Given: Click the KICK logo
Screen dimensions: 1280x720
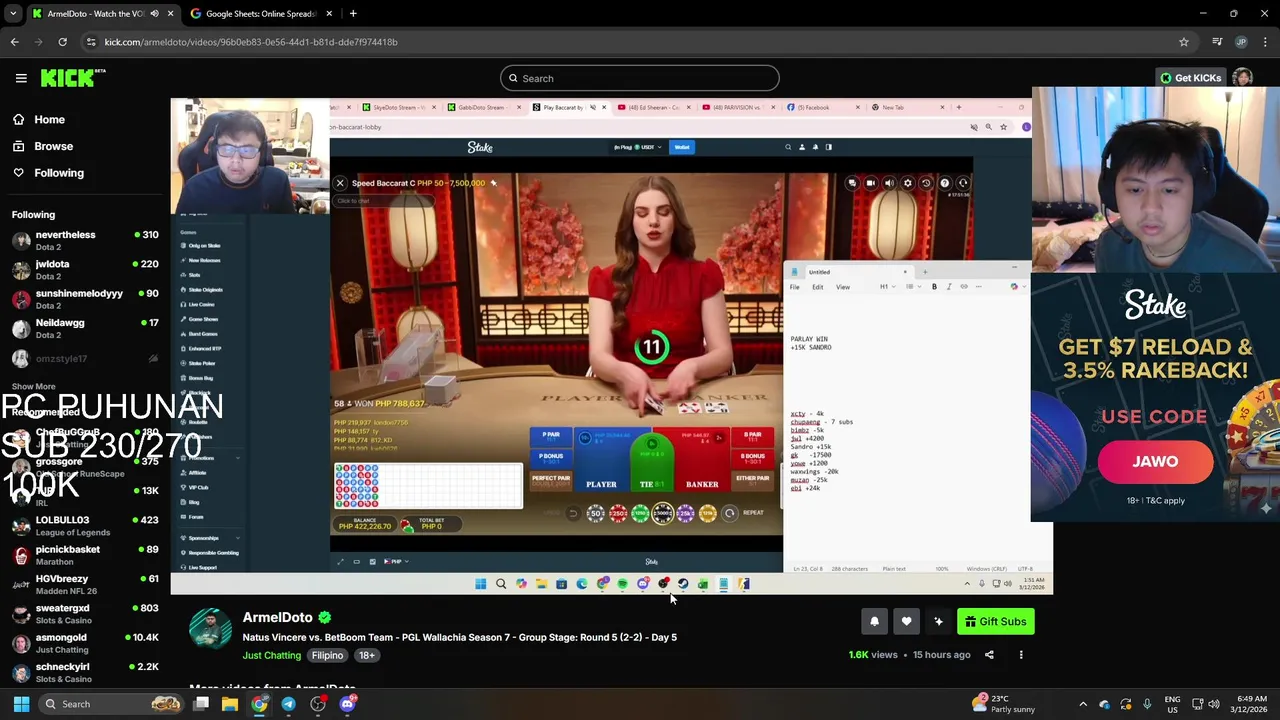Looking at the screenshot, I should pyautogui.click(x=73, y=78).
